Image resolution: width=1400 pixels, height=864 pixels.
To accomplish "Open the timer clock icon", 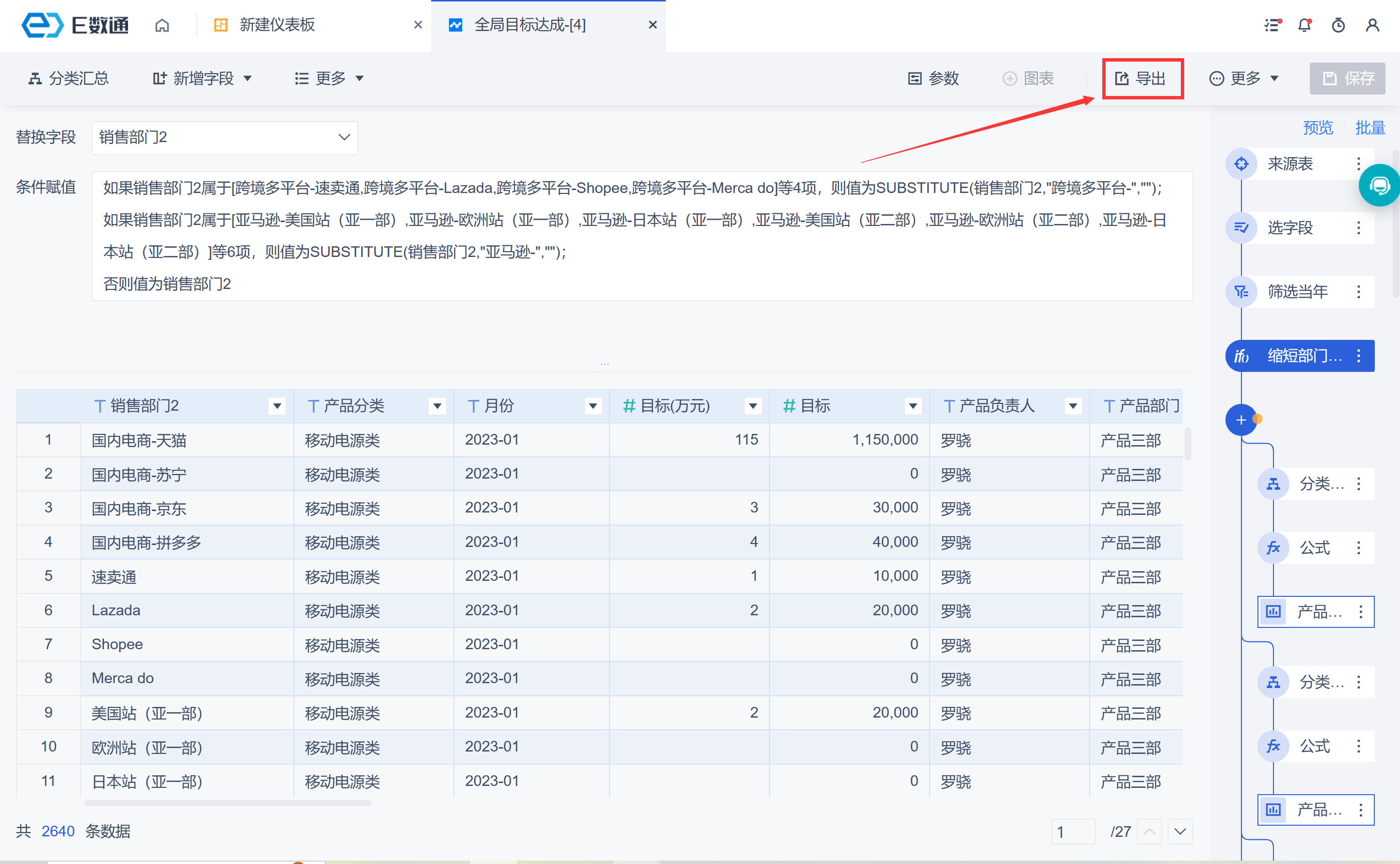I will 1338,25.
